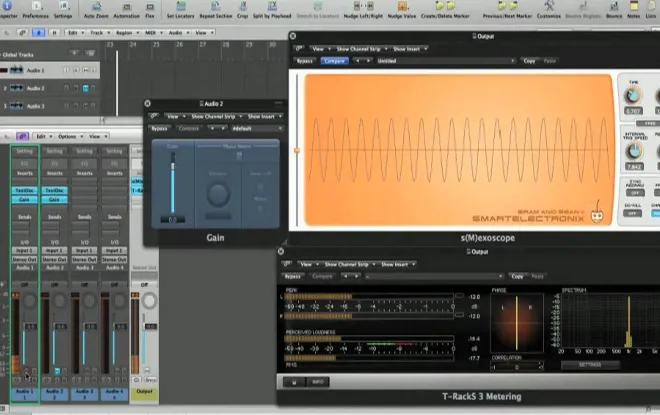Image resolution: width=660 pixels, height=415 pixels.
Task: Open the Arrange Track dropdown menu
Action: tap(100, 32)
